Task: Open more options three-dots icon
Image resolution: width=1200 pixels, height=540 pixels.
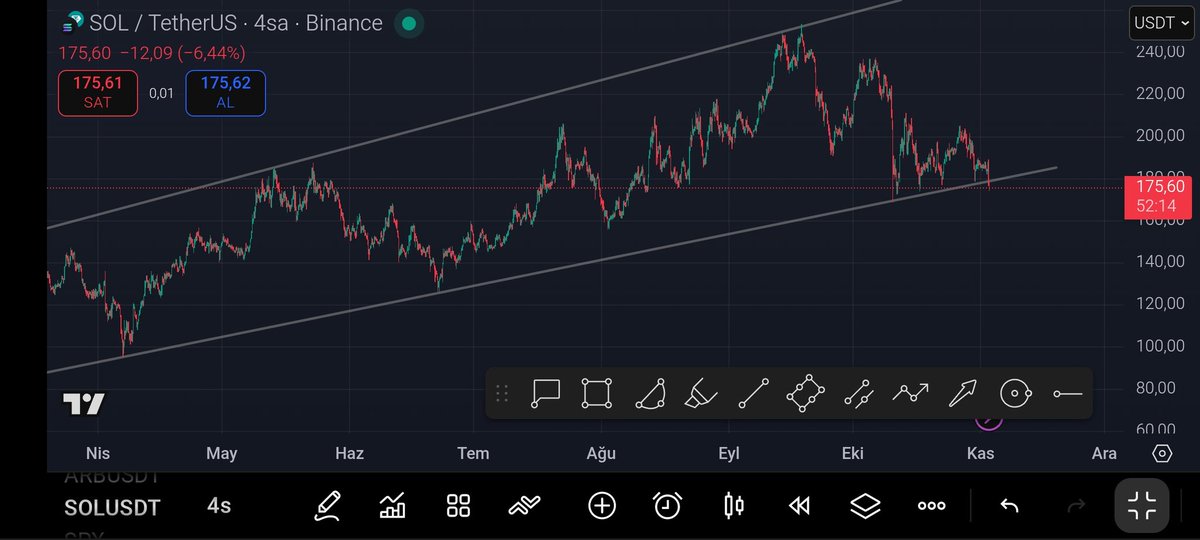Action: tap(931, 506)
